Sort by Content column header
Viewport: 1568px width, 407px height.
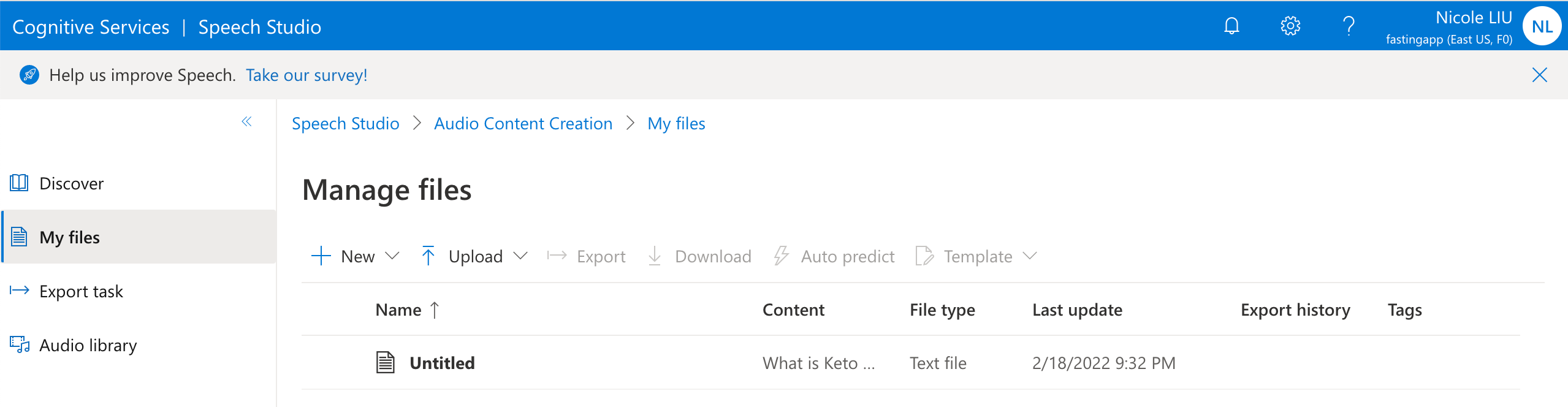[793, 310]
